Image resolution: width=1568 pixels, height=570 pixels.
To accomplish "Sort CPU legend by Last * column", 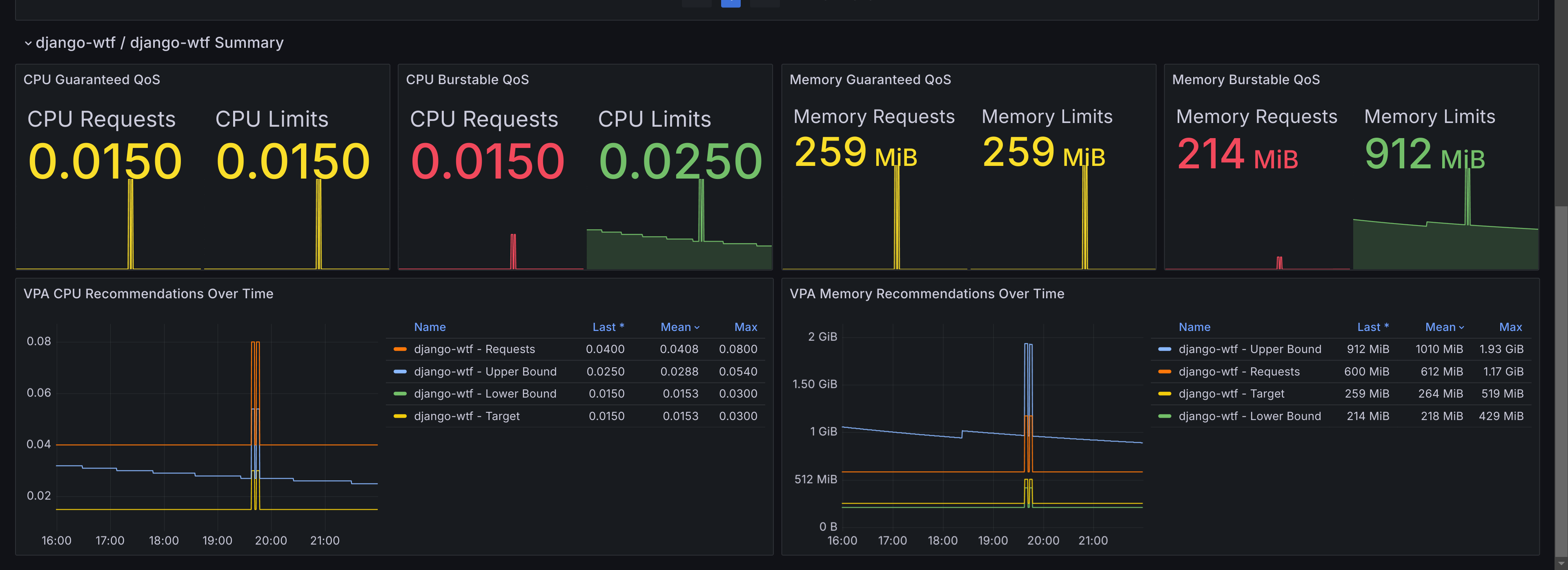I will coord(608,327).
